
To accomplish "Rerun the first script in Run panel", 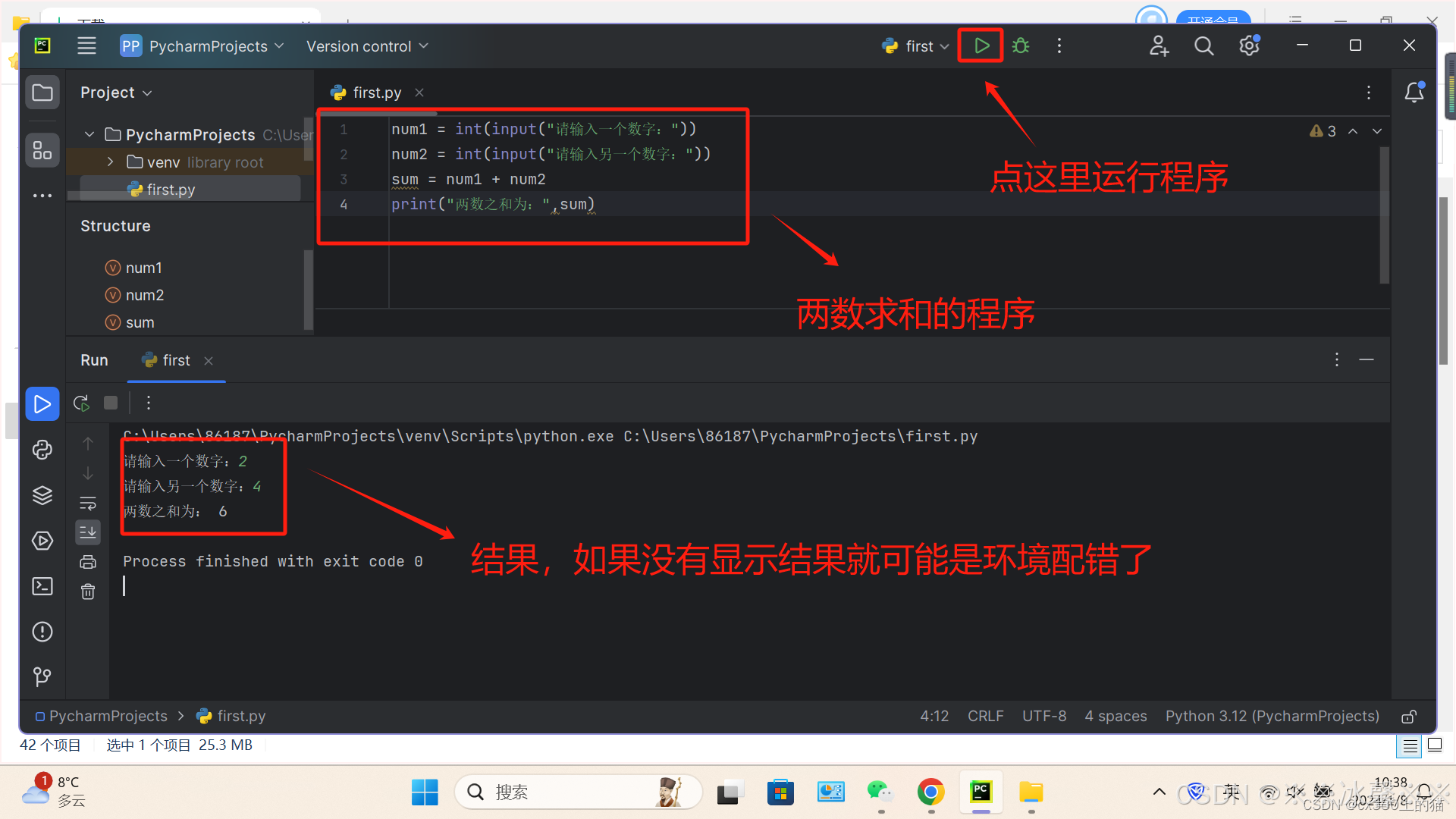I will (81, 403).
